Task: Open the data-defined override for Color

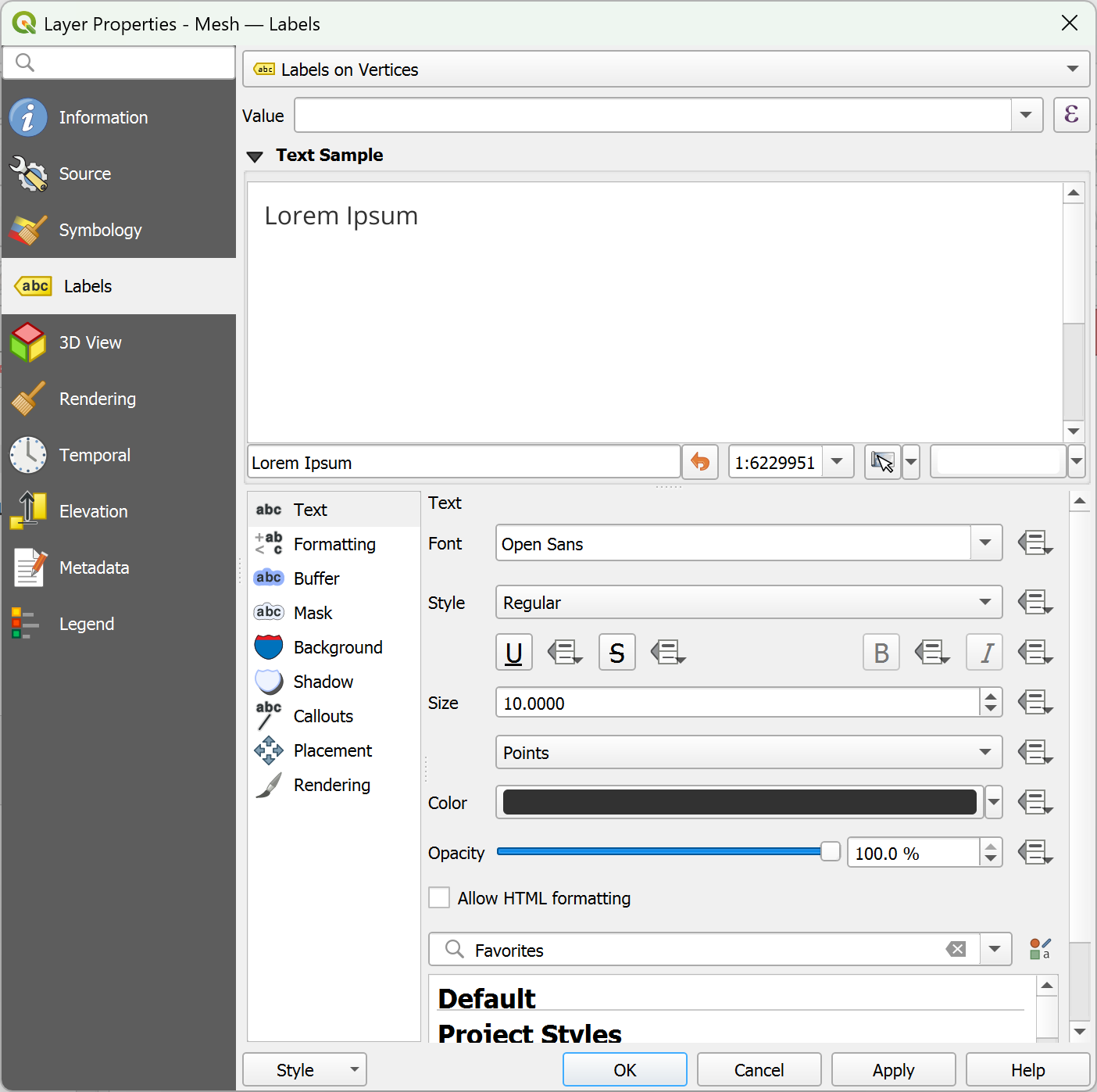Action: [1035, 802]
